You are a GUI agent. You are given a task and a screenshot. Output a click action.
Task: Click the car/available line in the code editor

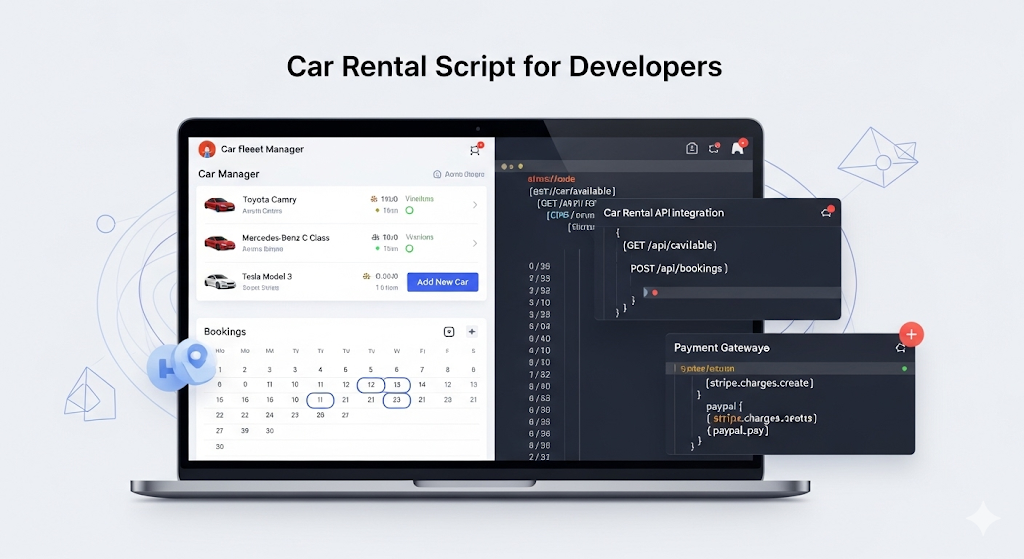pos(572,191)
